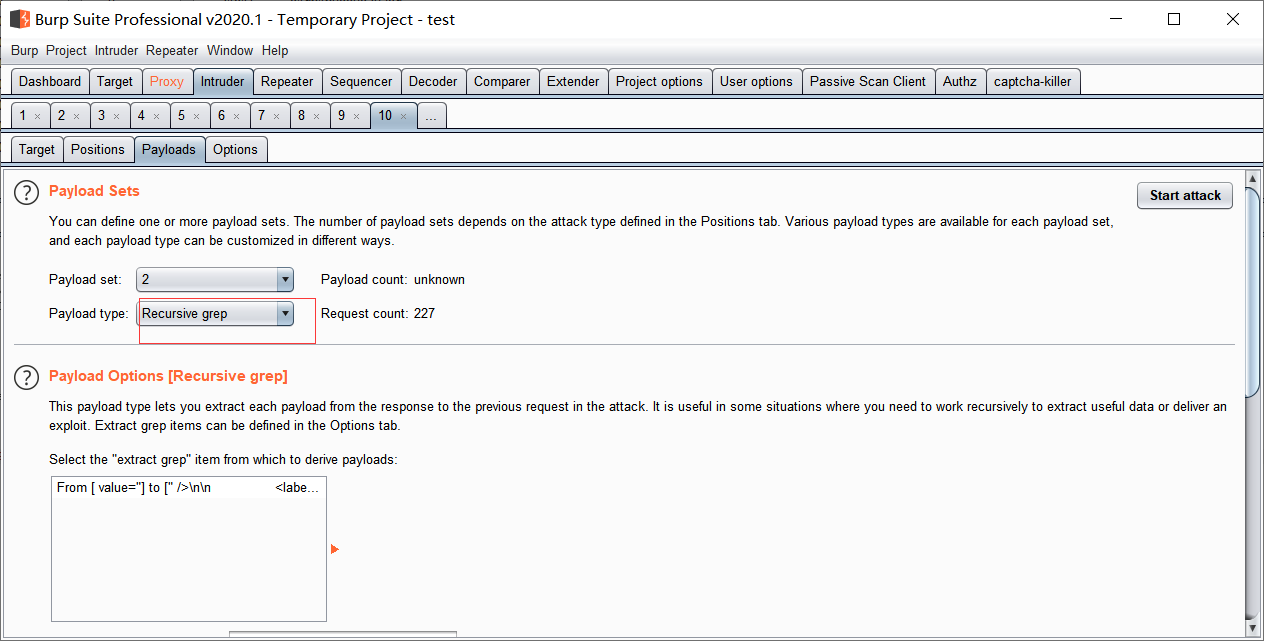Click the vertical scrollbar up arrow
This screenshot has width=1264, height=641.
tap(1252, 178)
